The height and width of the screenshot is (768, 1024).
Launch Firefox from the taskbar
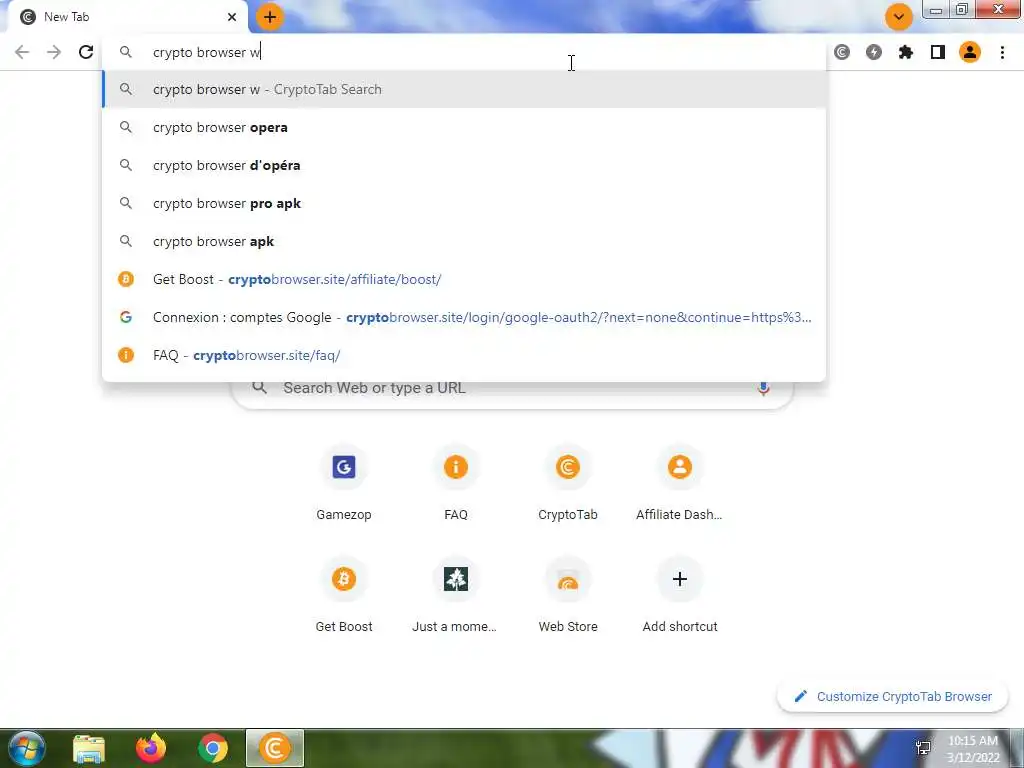151,748
